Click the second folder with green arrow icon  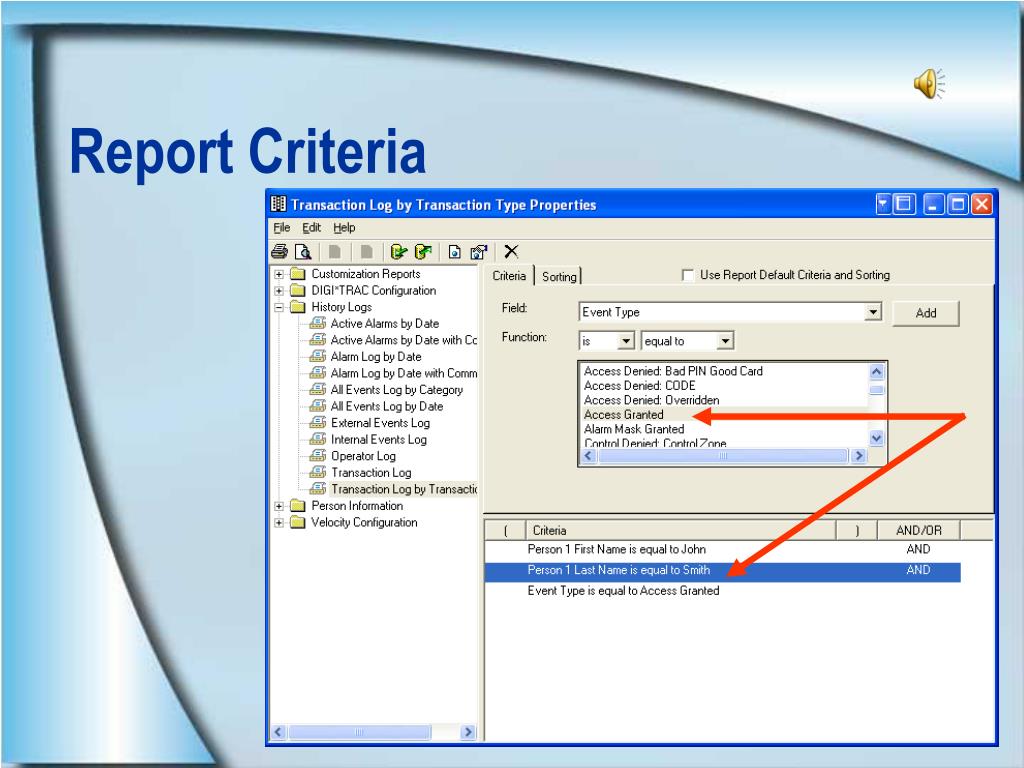pyautogui.click(x=423, y=251)
